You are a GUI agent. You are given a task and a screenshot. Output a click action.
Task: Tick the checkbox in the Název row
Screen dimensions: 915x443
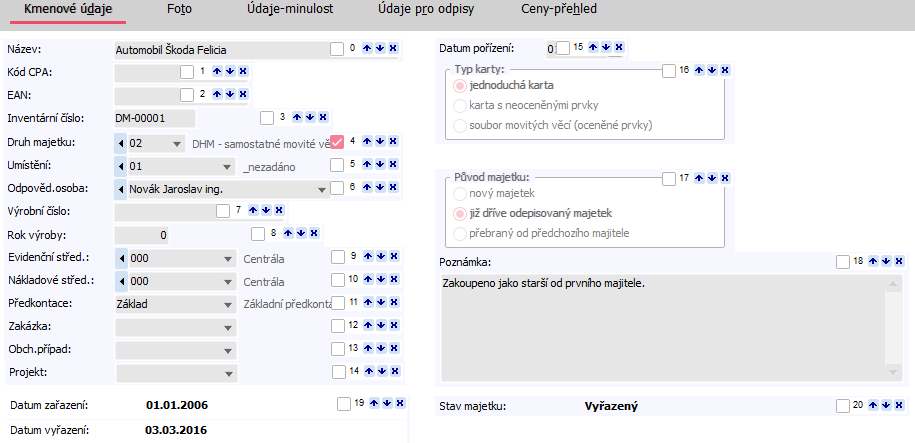(336, 48)
